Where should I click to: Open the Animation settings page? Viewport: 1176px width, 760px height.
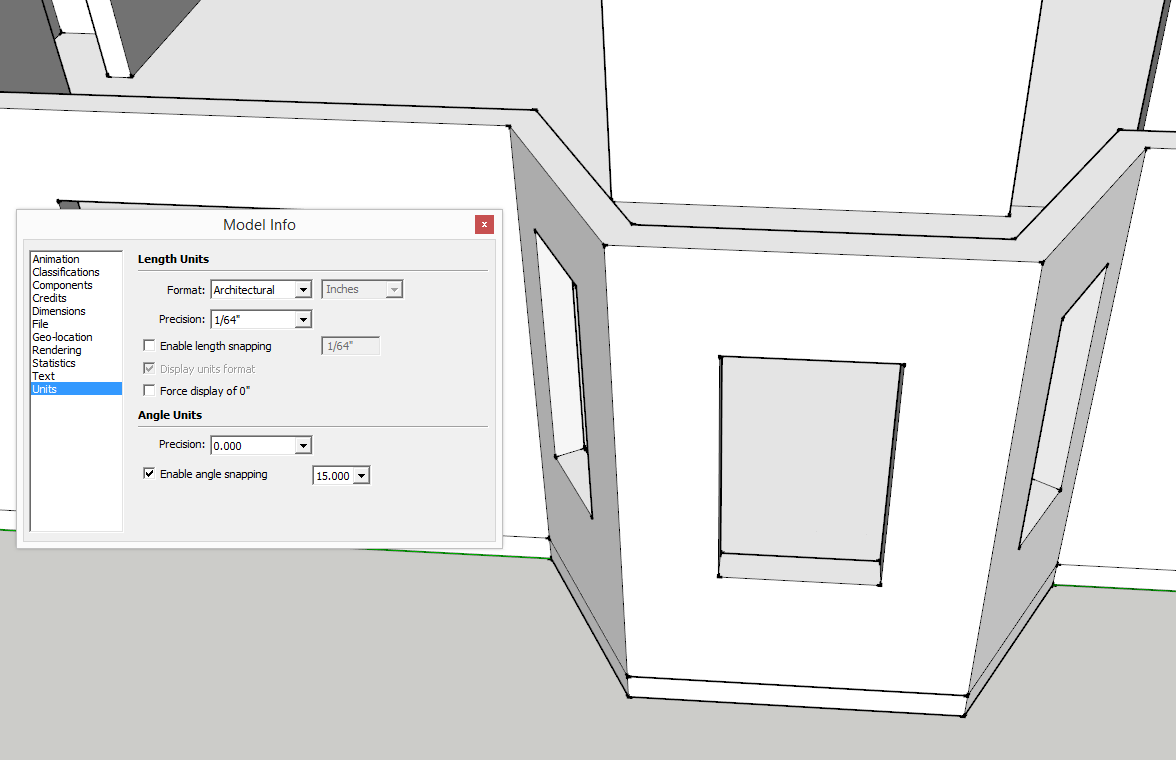(x=55, y=258)
